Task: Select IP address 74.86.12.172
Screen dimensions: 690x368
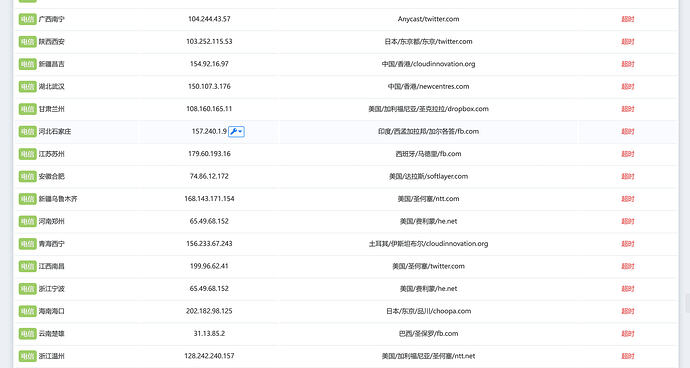Action: tap(209, 176)
